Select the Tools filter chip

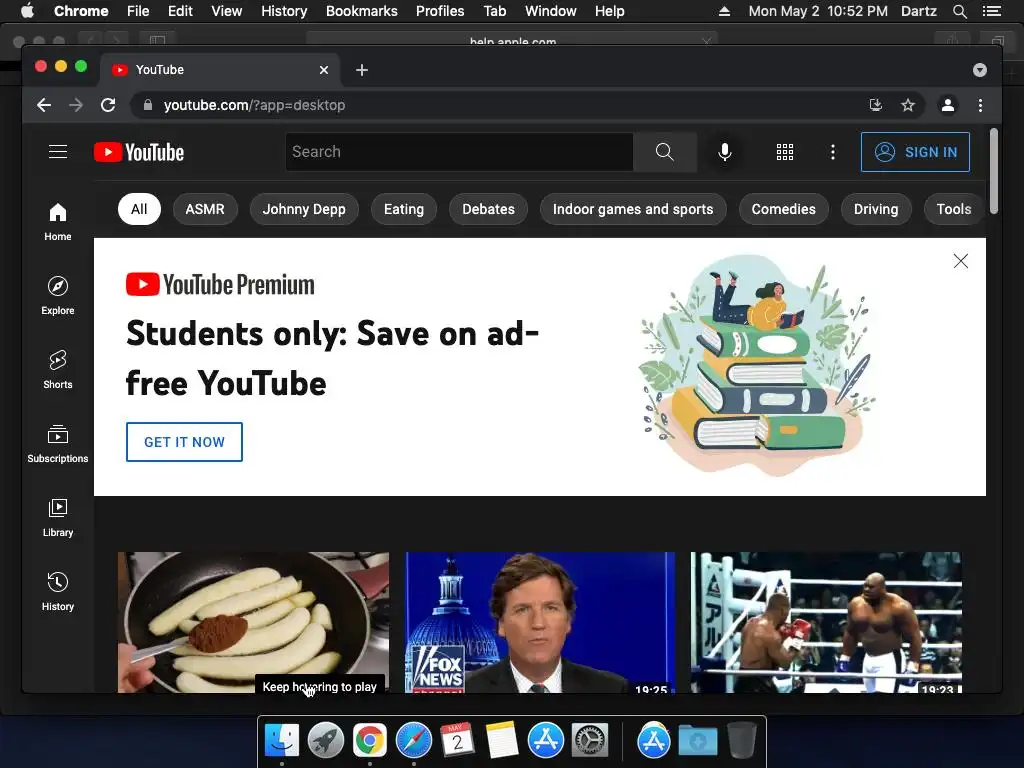coord(953,209)
